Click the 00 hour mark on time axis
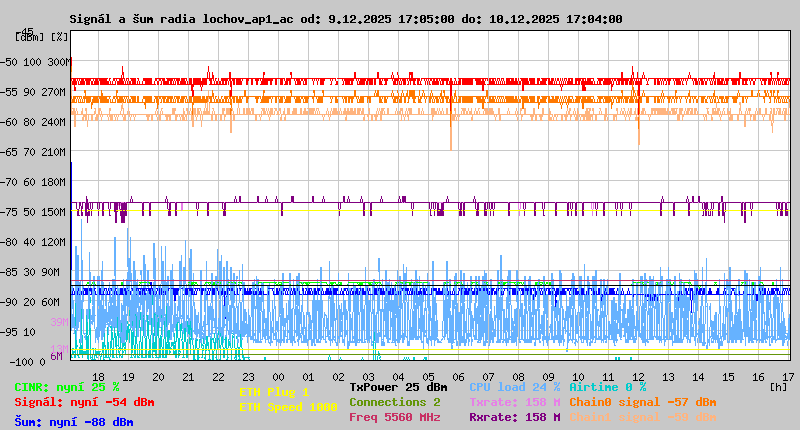The height and width of the screenshot is (430, 800). pyautogui.click(x=278, y=376)
